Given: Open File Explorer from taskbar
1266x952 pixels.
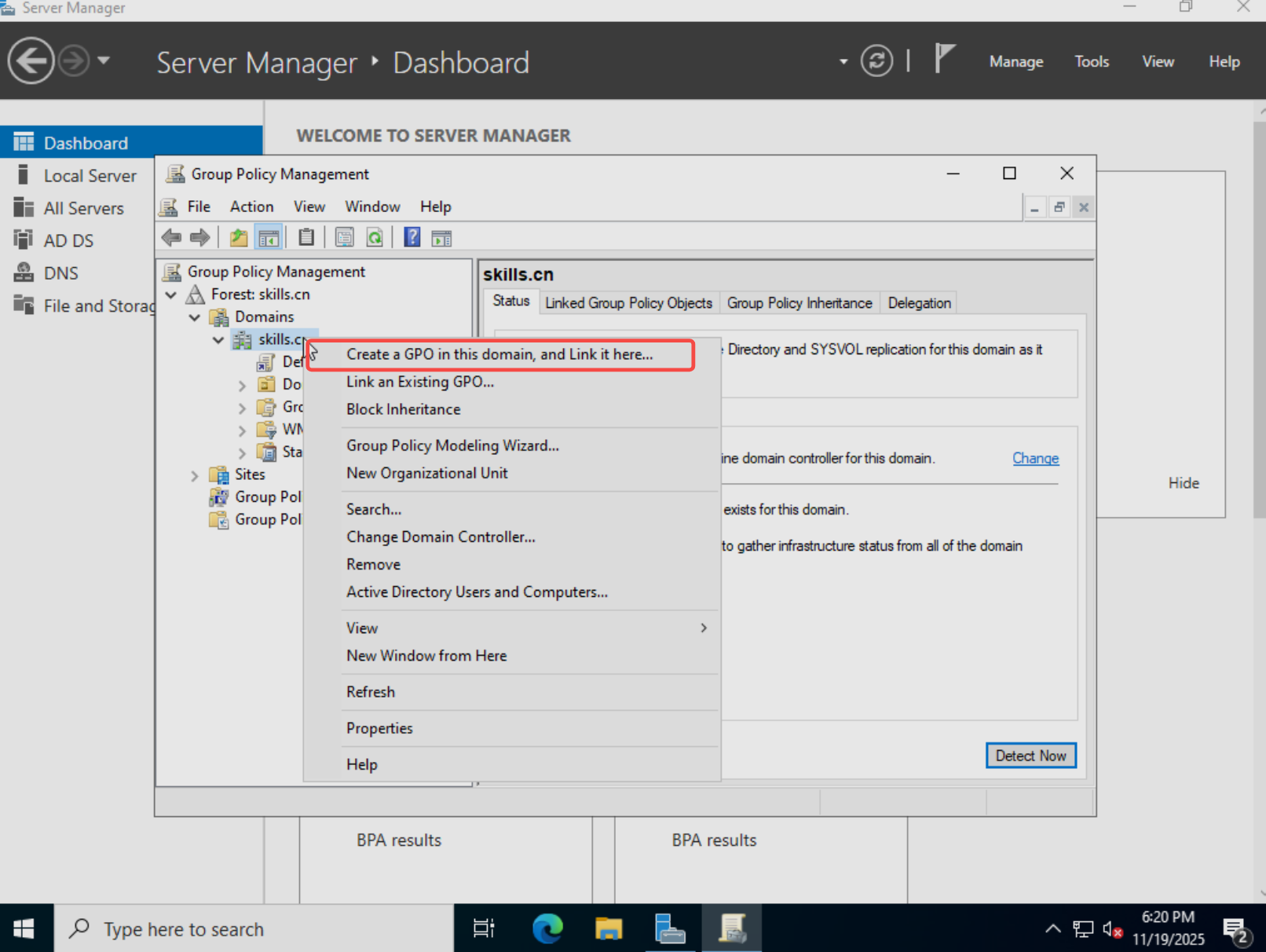Looking at the screenshot, I should [609, 928].
